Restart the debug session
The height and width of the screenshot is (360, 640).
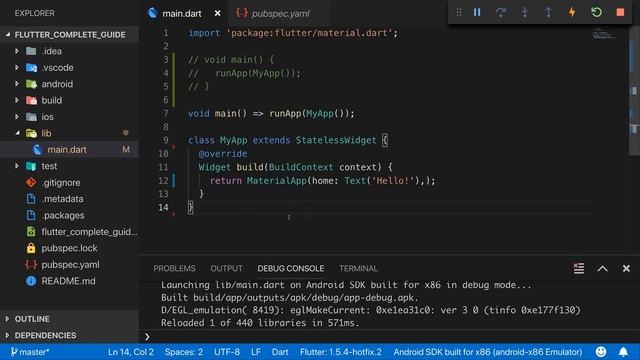click(596, 12)
